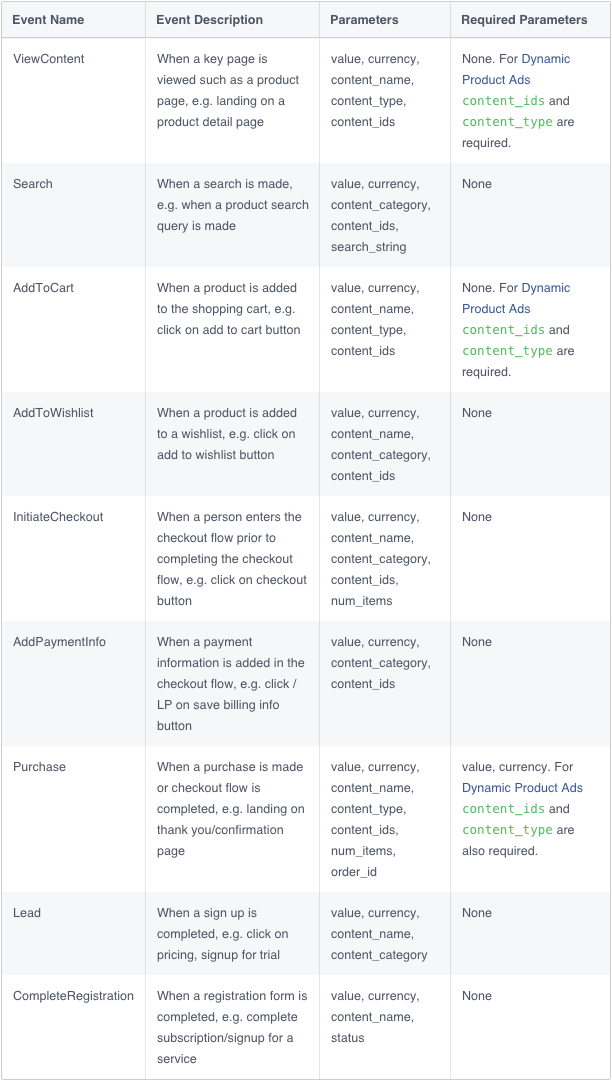
Task: Click the Required Parameters column header
Action: click(x=524, y=20)
